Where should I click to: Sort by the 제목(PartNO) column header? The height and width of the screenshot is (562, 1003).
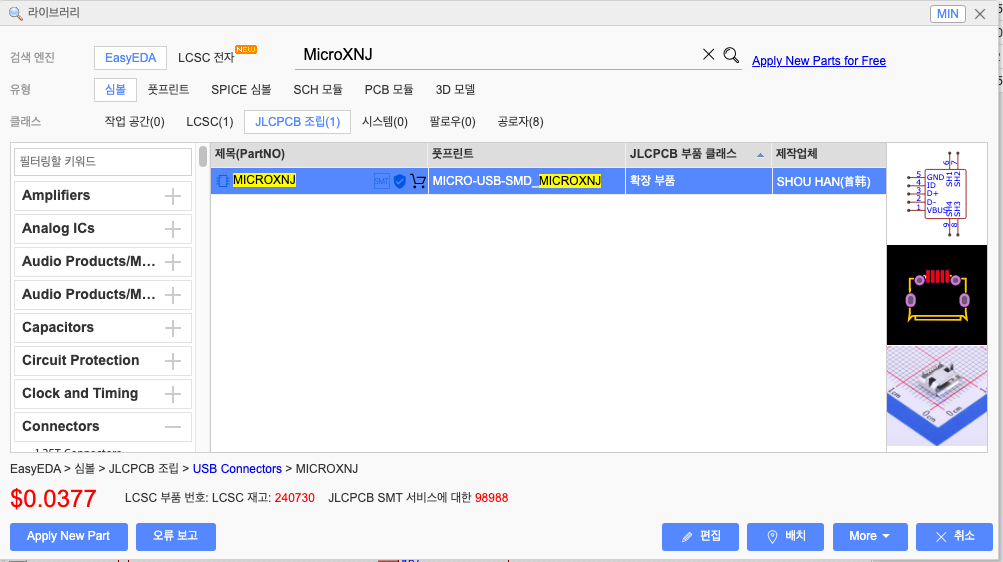click(319, 154)
